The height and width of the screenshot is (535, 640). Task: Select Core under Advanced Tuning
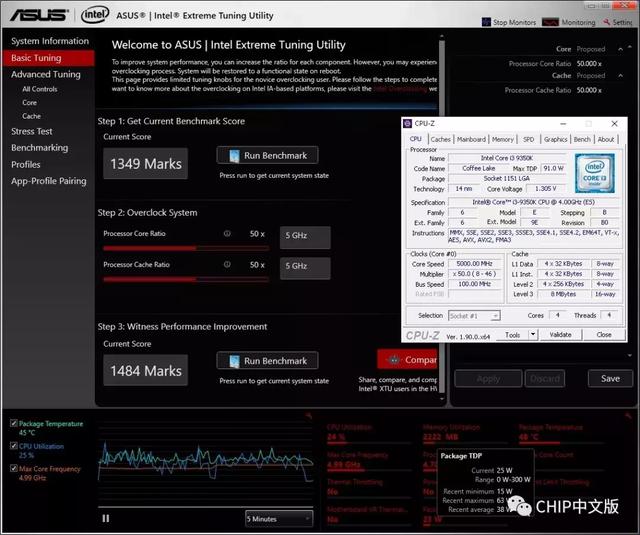pyautogui.click(x=29, y=102)
